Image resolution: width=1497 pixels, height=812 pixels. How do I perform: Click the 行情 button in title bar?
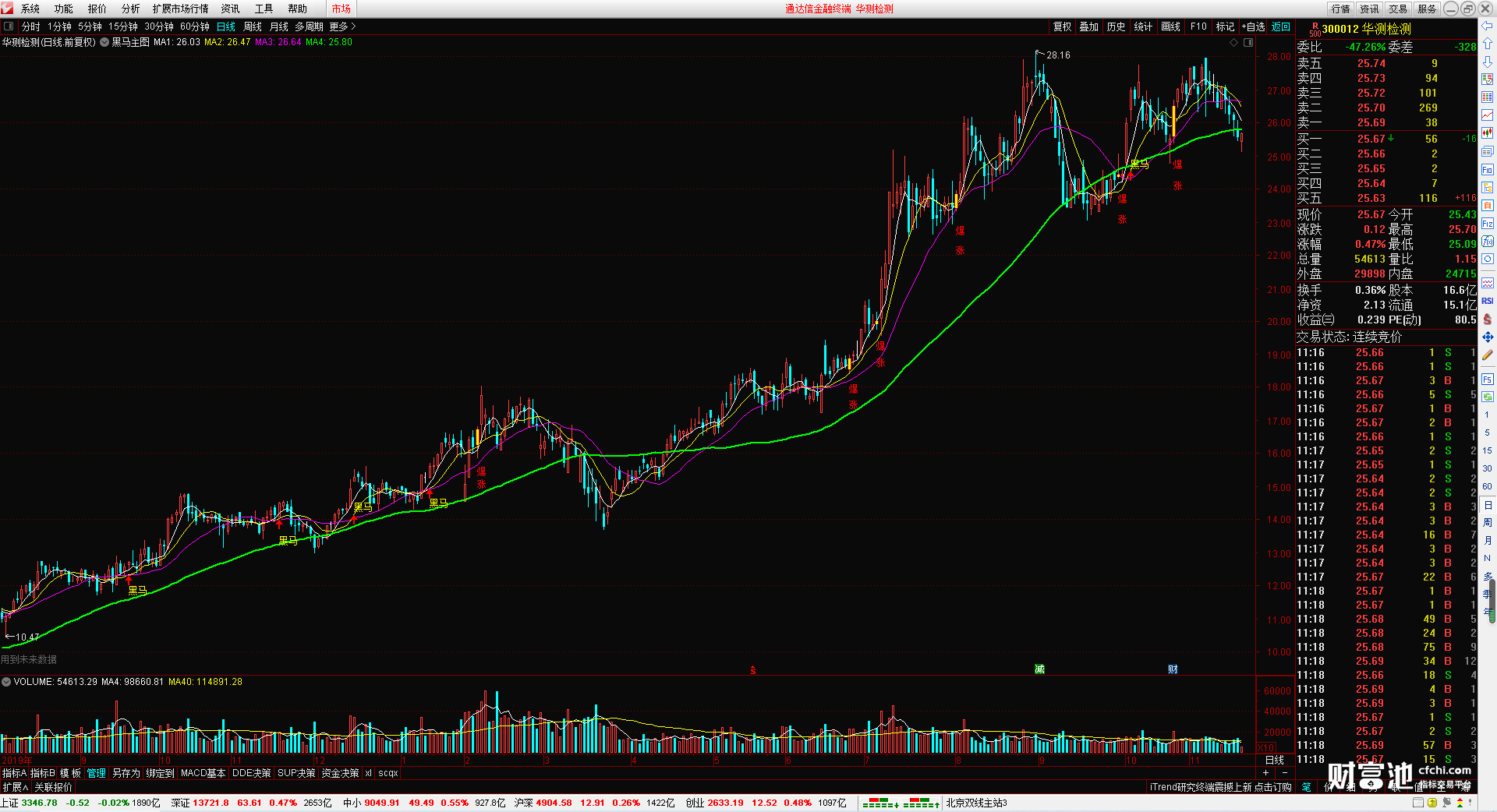click(x=1341, y=9)
